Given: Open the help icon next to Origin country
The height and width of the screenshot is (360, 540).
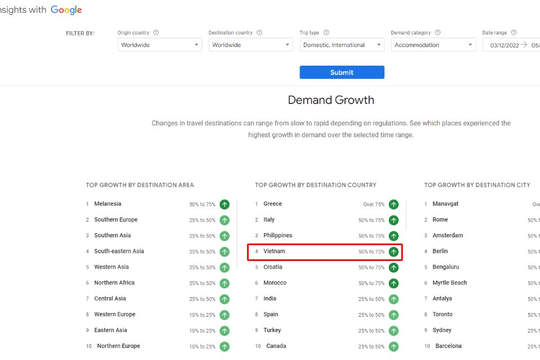Looking at the screenshot, I should (156, 32).
